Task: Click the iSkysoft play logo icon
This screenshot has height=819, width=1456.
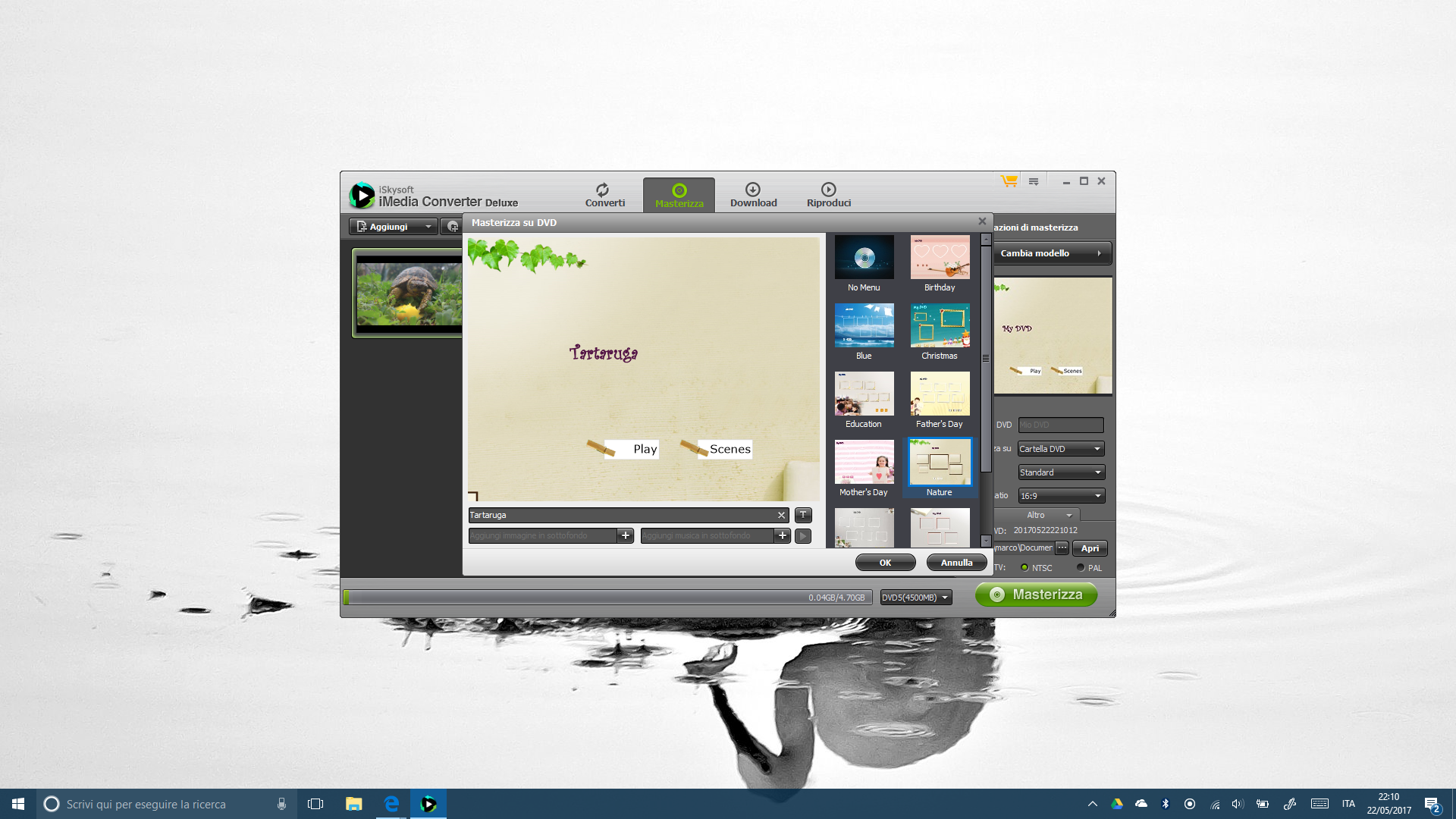Action: coord(362,195)
